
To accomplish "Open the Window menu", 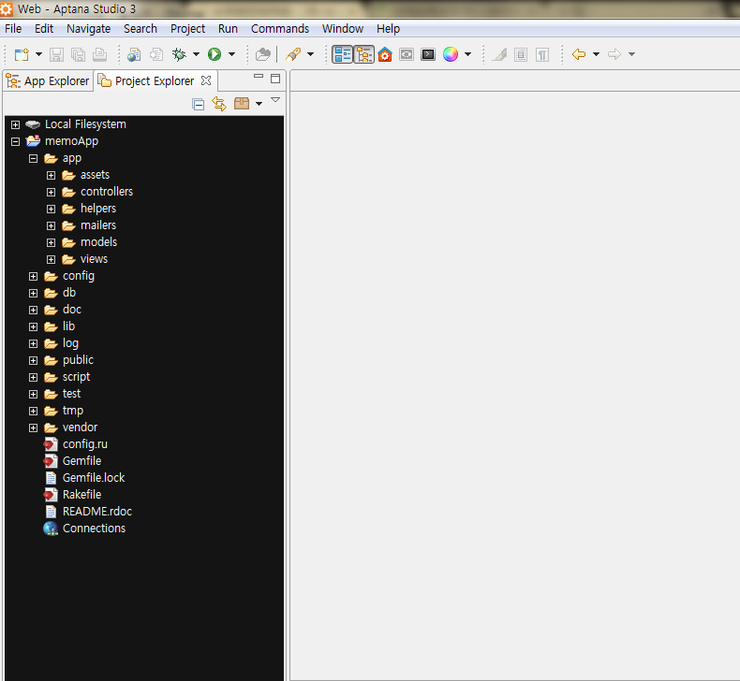I will pyautogui.click(x=343, y=29).
